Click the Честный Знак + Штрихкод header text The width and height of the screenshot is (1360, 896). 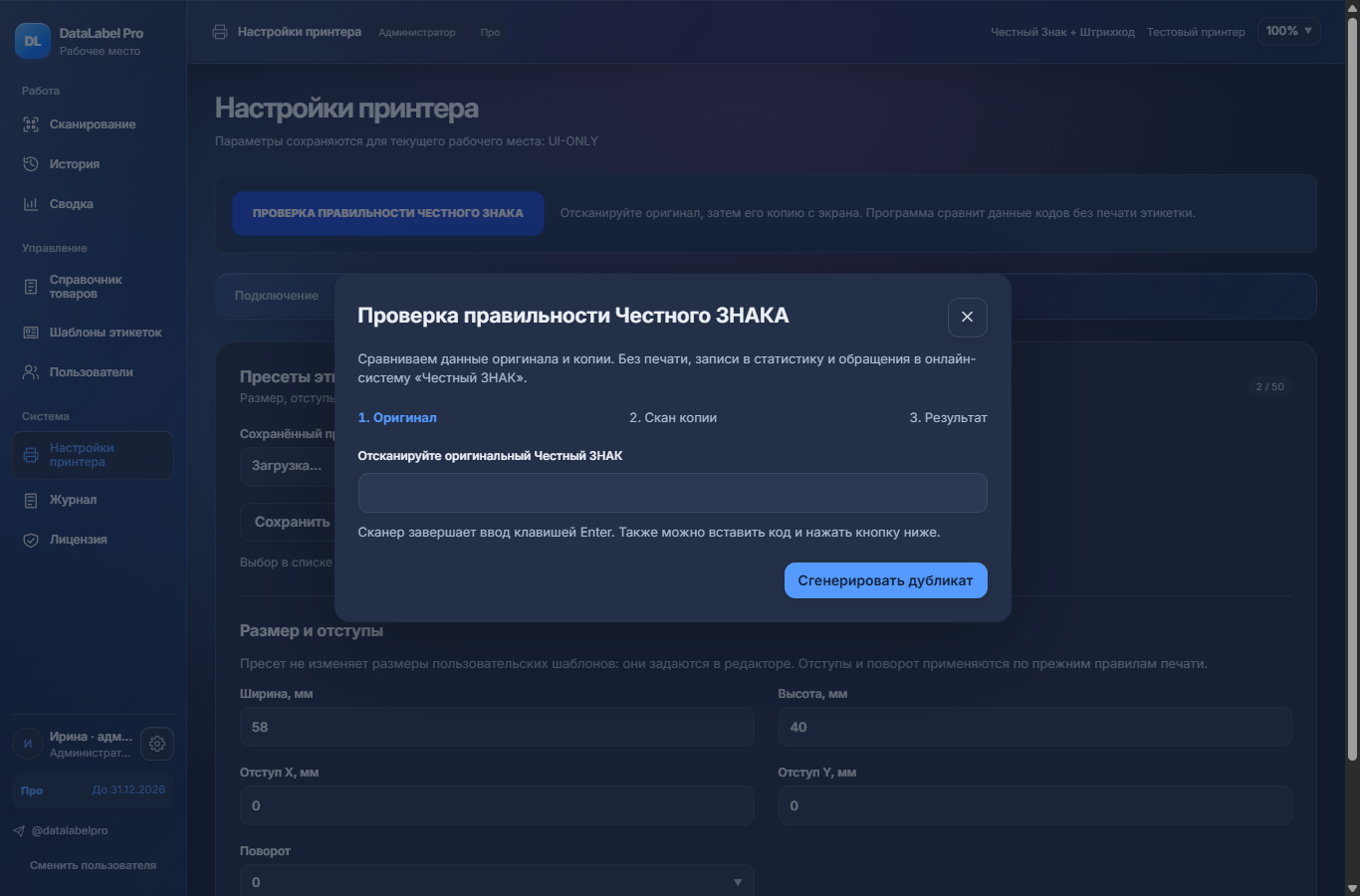(x=1062, y=32)
